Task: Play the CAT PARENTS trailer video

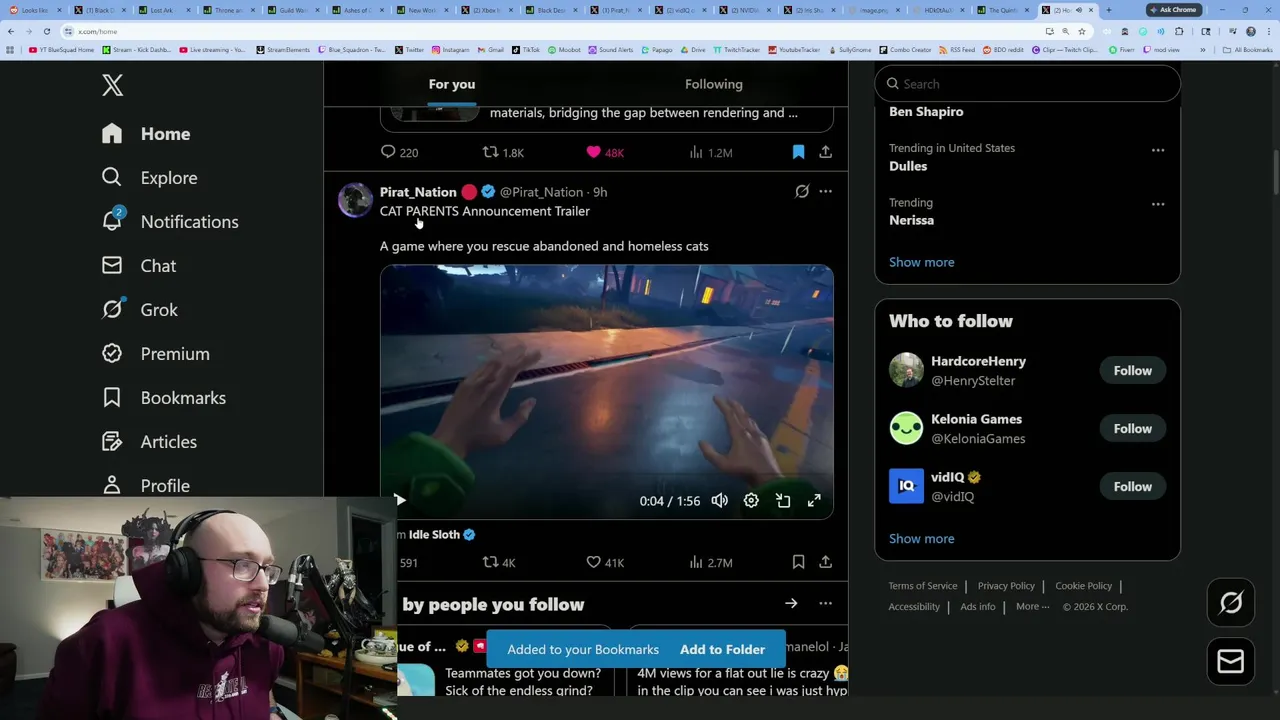Action: tap(399, 500)
